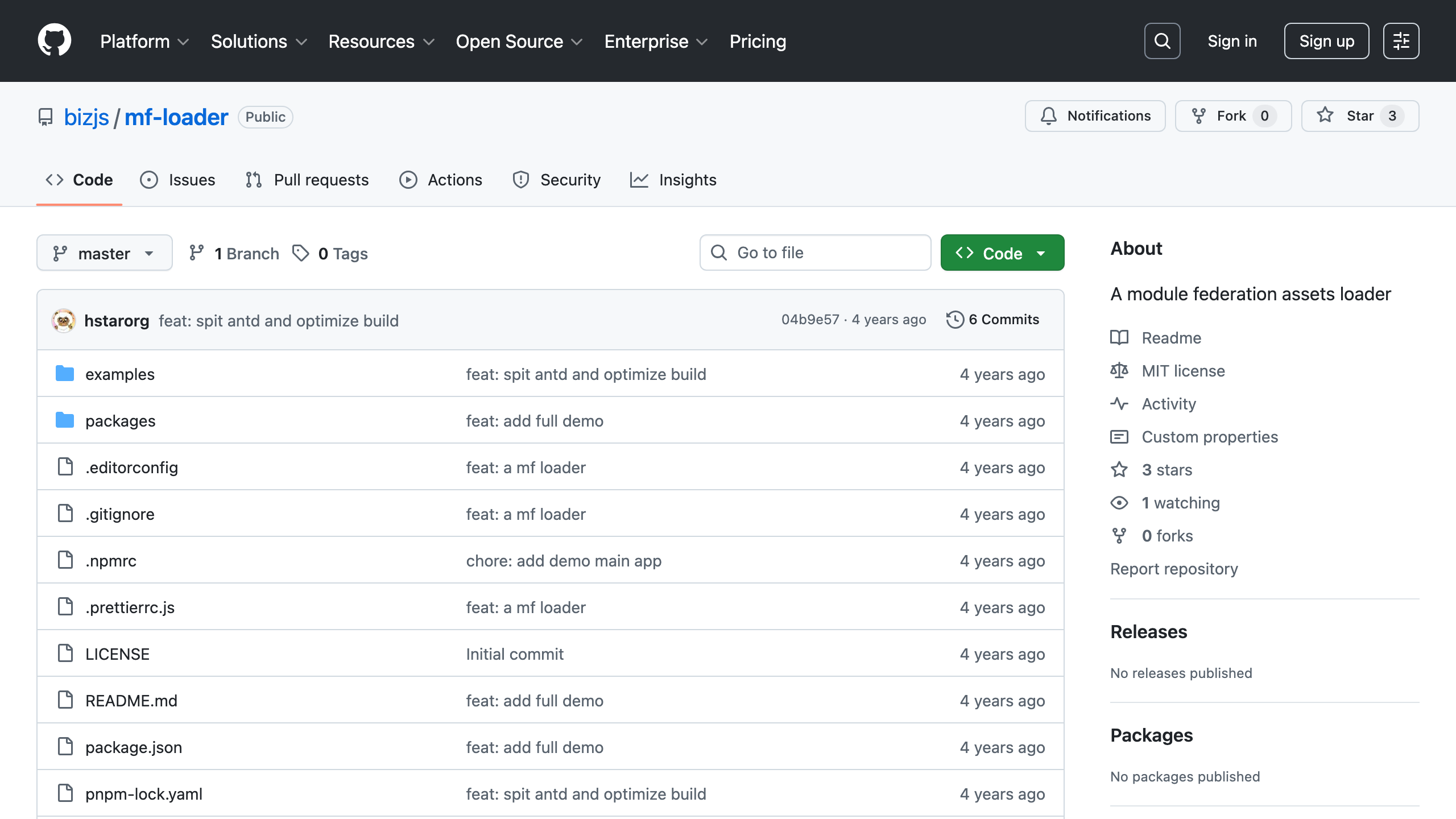1456x819 pixels.
Task: Switch to the Pull requests tab
Action: [x=308, y=180]
